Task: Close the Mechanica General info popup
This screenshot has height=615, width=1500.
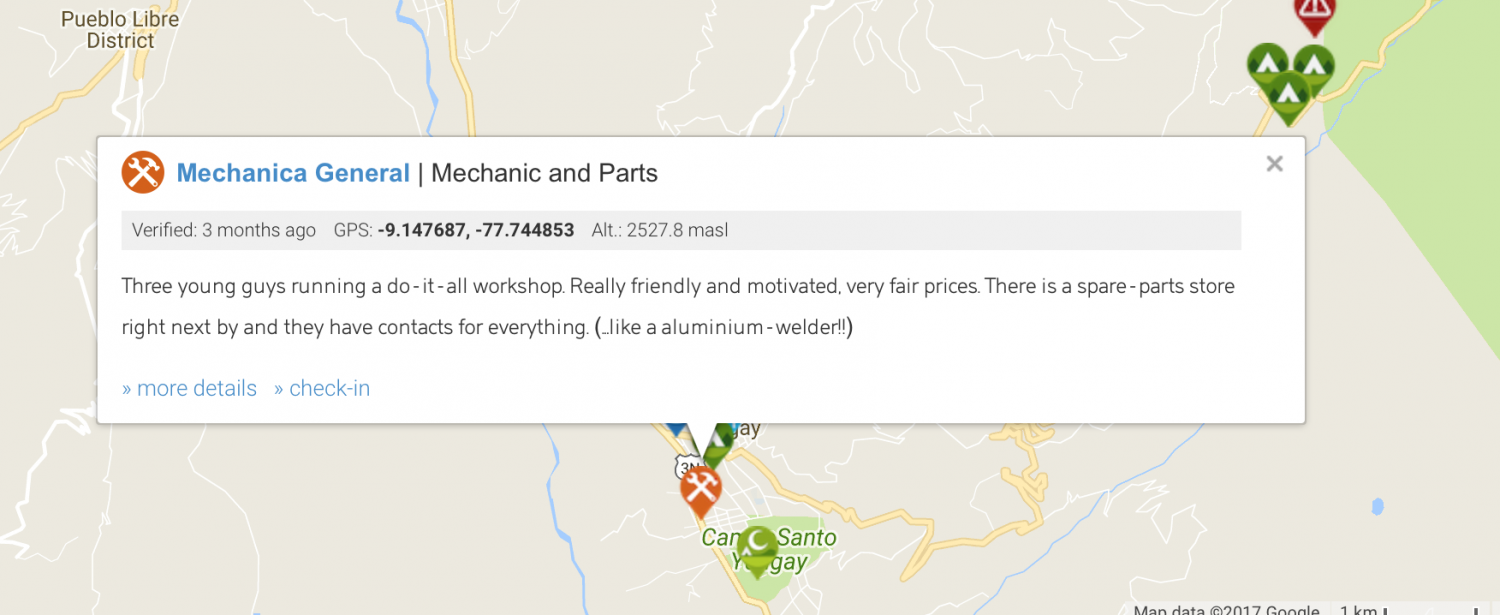Action: tap(1274, 164)
